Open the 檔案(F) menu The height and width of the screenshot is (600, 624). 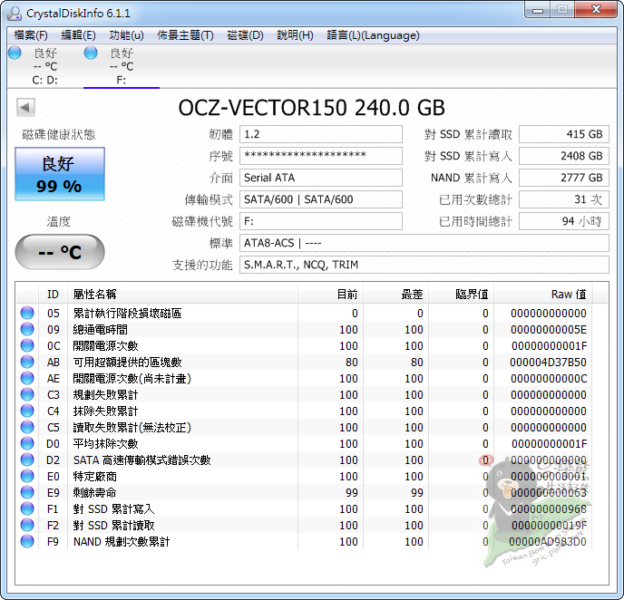click(31, 35)
